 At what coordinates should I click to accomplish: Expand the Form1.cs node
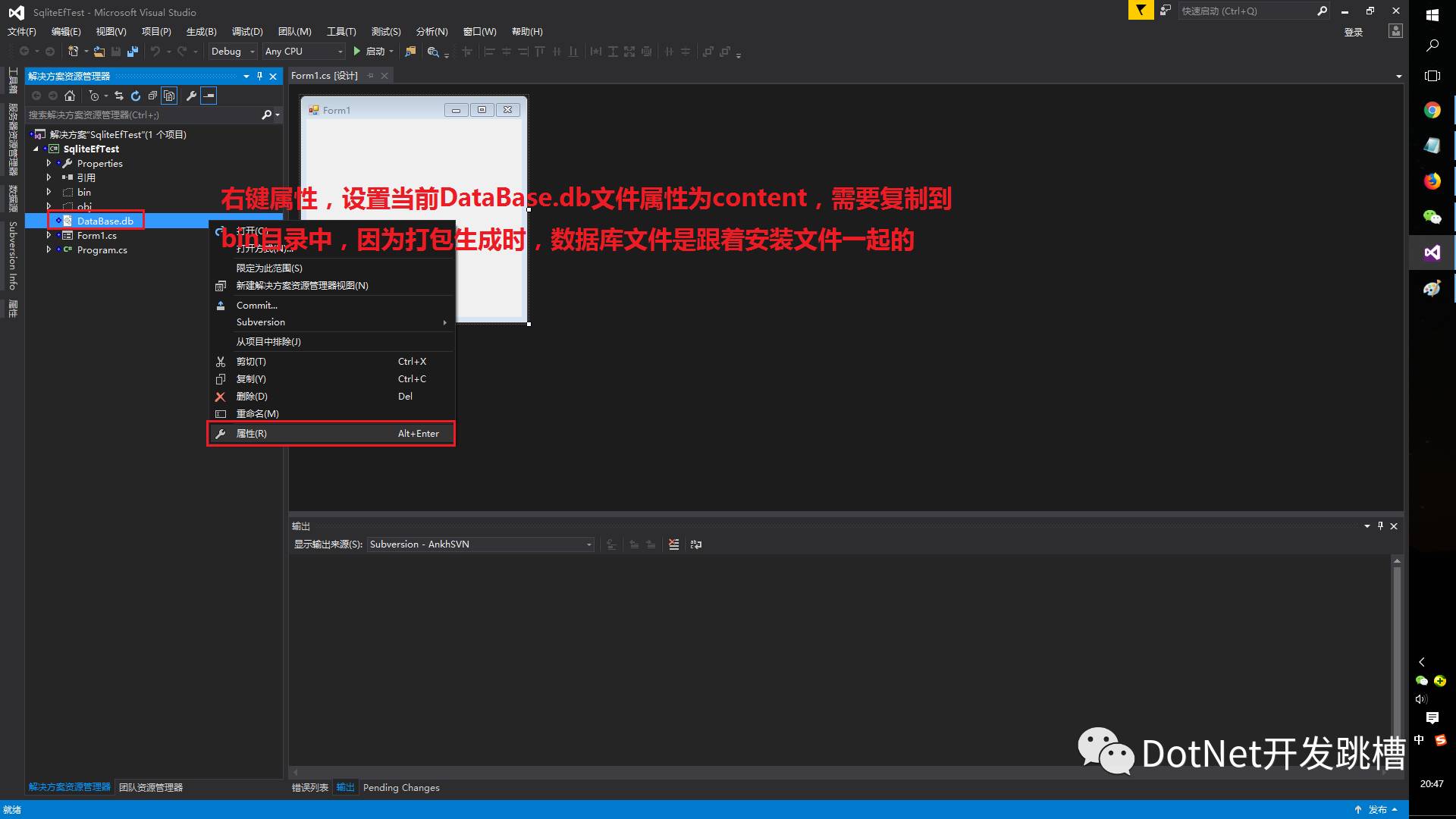[x=49, y=235]
